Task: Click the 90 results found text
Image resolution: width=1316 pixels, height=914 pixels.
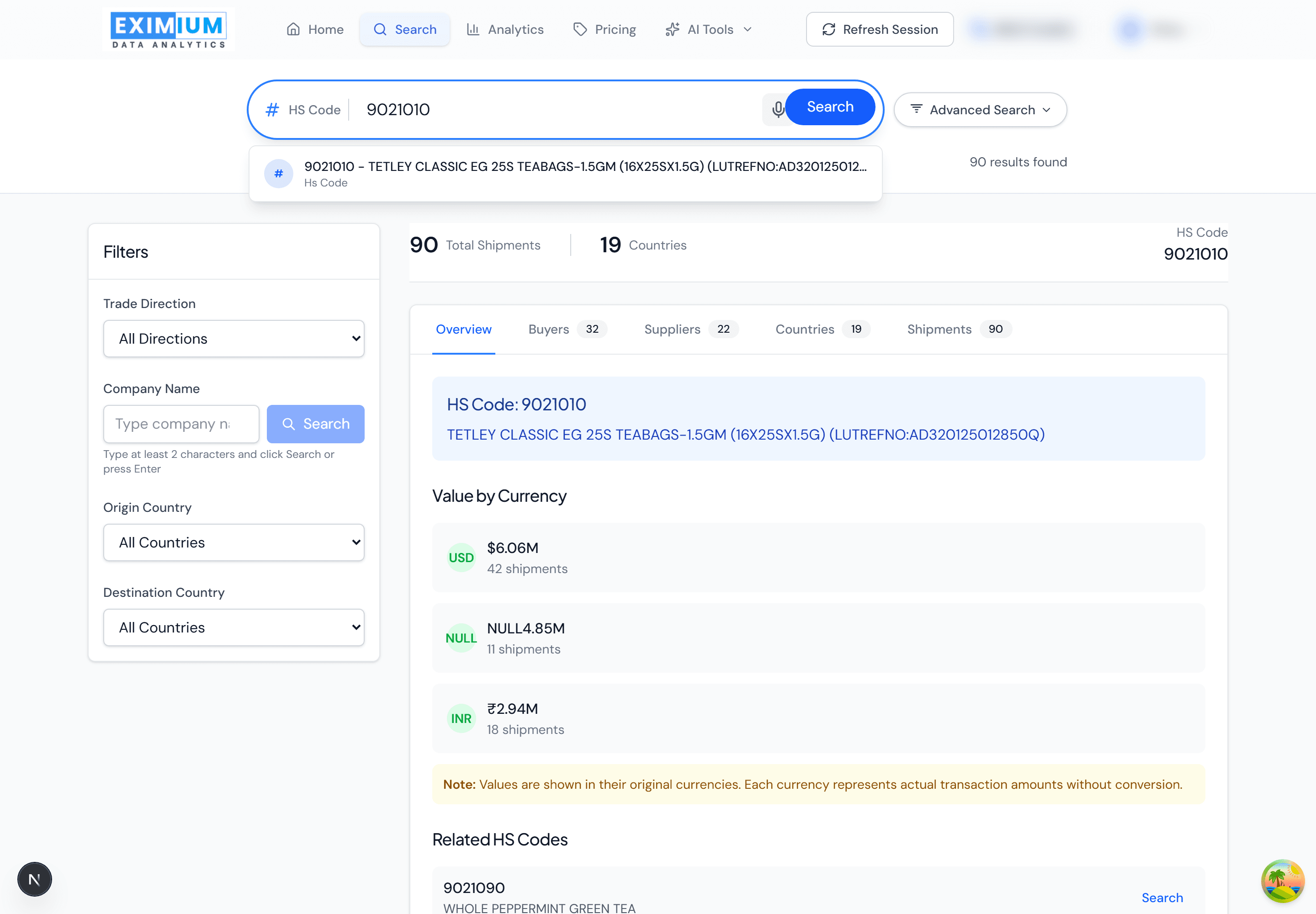Action: point(1018,162)
